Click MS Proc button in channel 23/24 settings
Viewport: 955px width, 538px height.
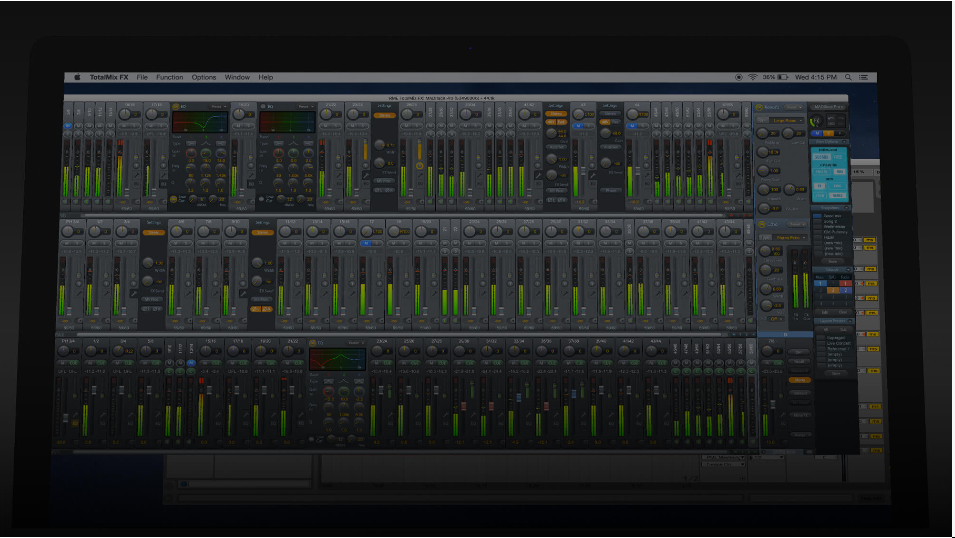click(x=384, y=181)
